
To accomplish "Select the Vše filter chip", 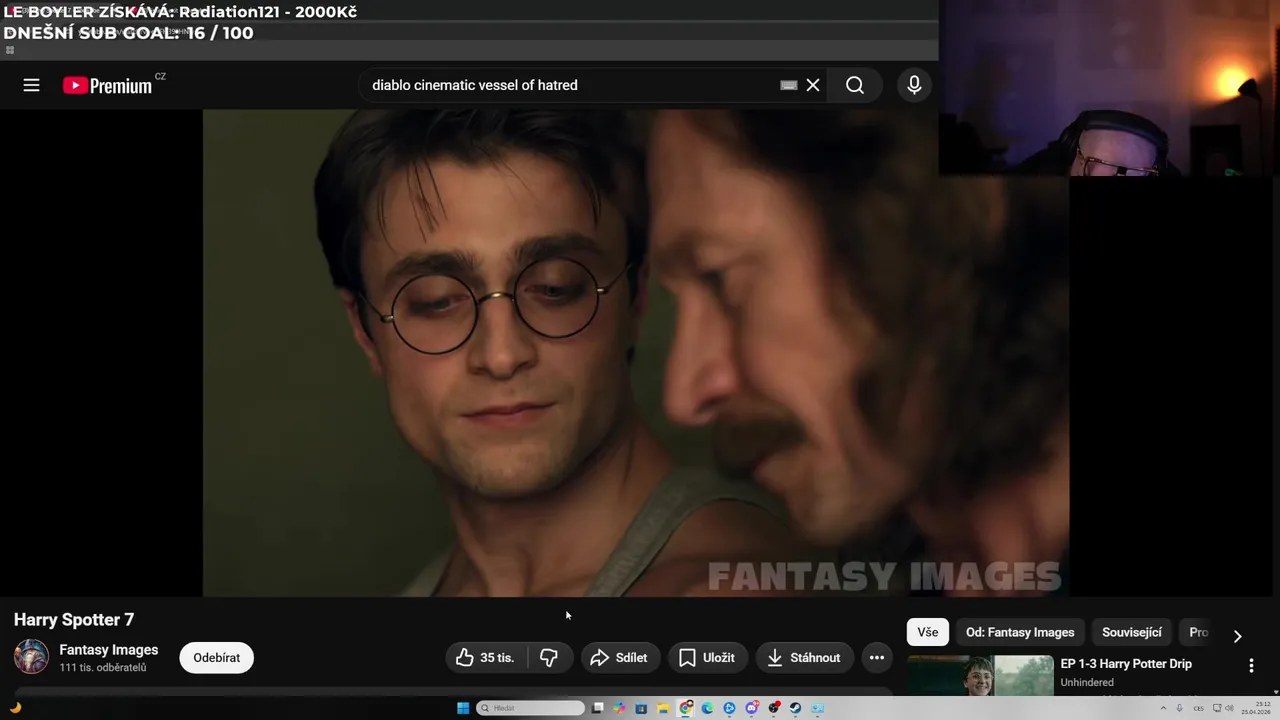I will pos(928,632).
